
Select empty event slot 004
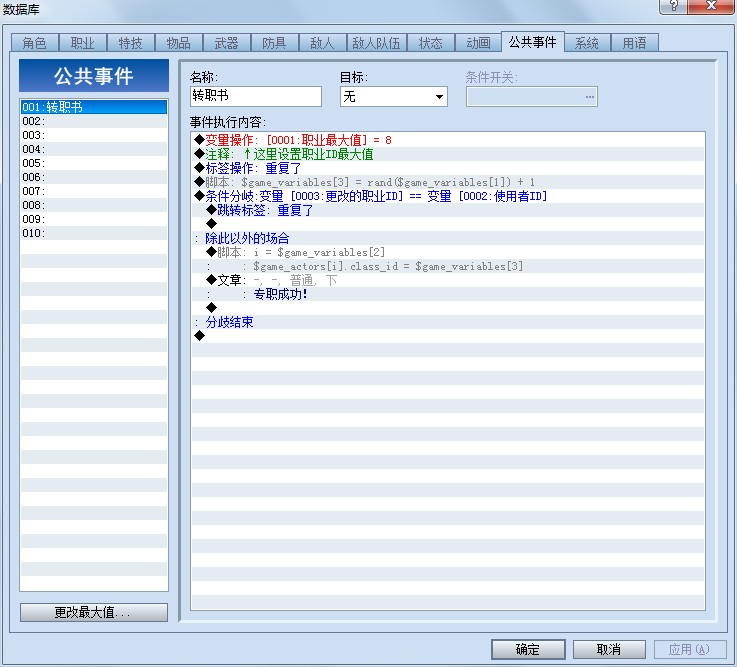click(94, 149)
